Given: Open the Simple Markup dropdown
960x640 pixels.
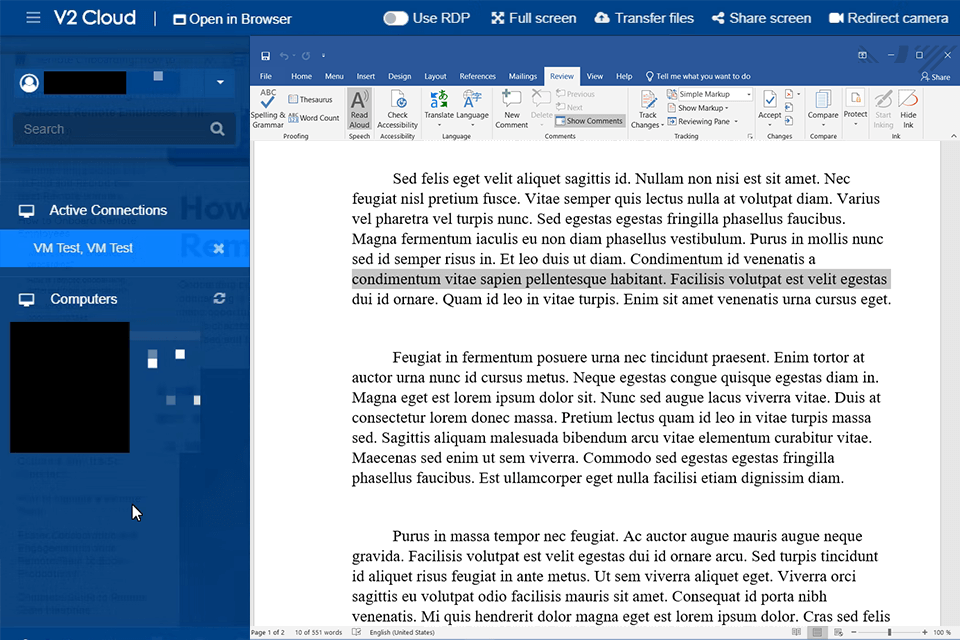Looking at the screenshot, I should 704,94.
